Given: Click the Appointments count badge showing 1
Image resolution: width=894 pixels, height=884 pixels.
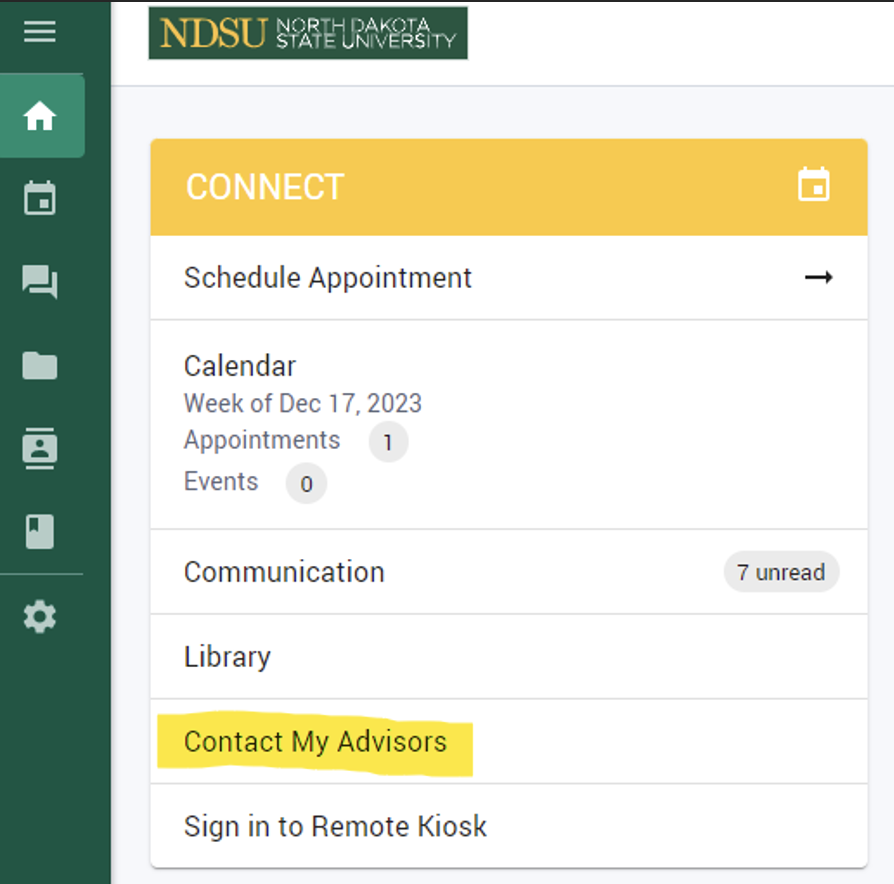Looking at the screenshot, I should tap(389, 442).
